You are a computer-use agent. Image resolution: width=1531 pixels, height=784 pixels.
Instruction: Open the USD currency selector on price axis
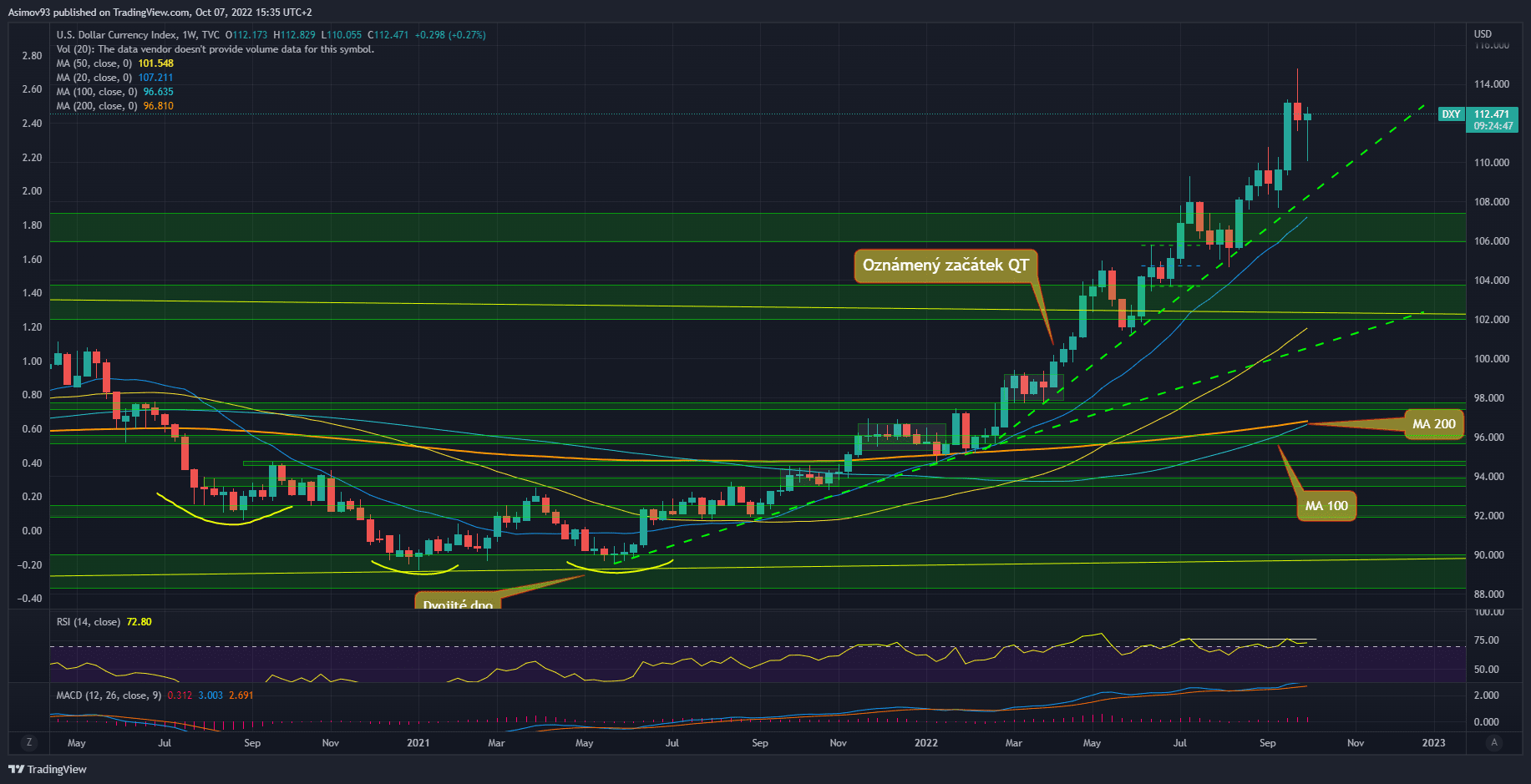[x=1483, y=34]
